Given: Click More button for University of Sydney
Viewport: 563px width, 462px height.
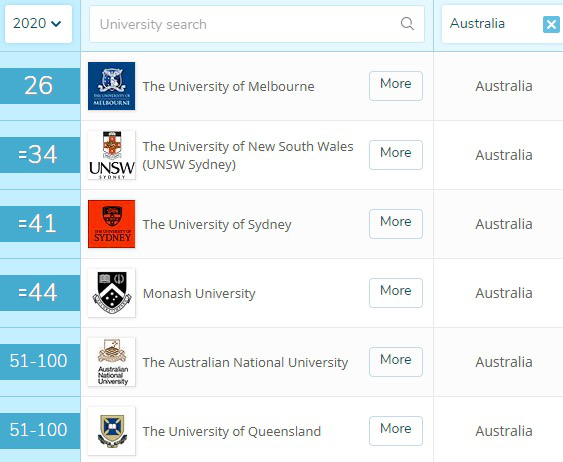Looking at the screenshot, I should (x=396, y=224).
